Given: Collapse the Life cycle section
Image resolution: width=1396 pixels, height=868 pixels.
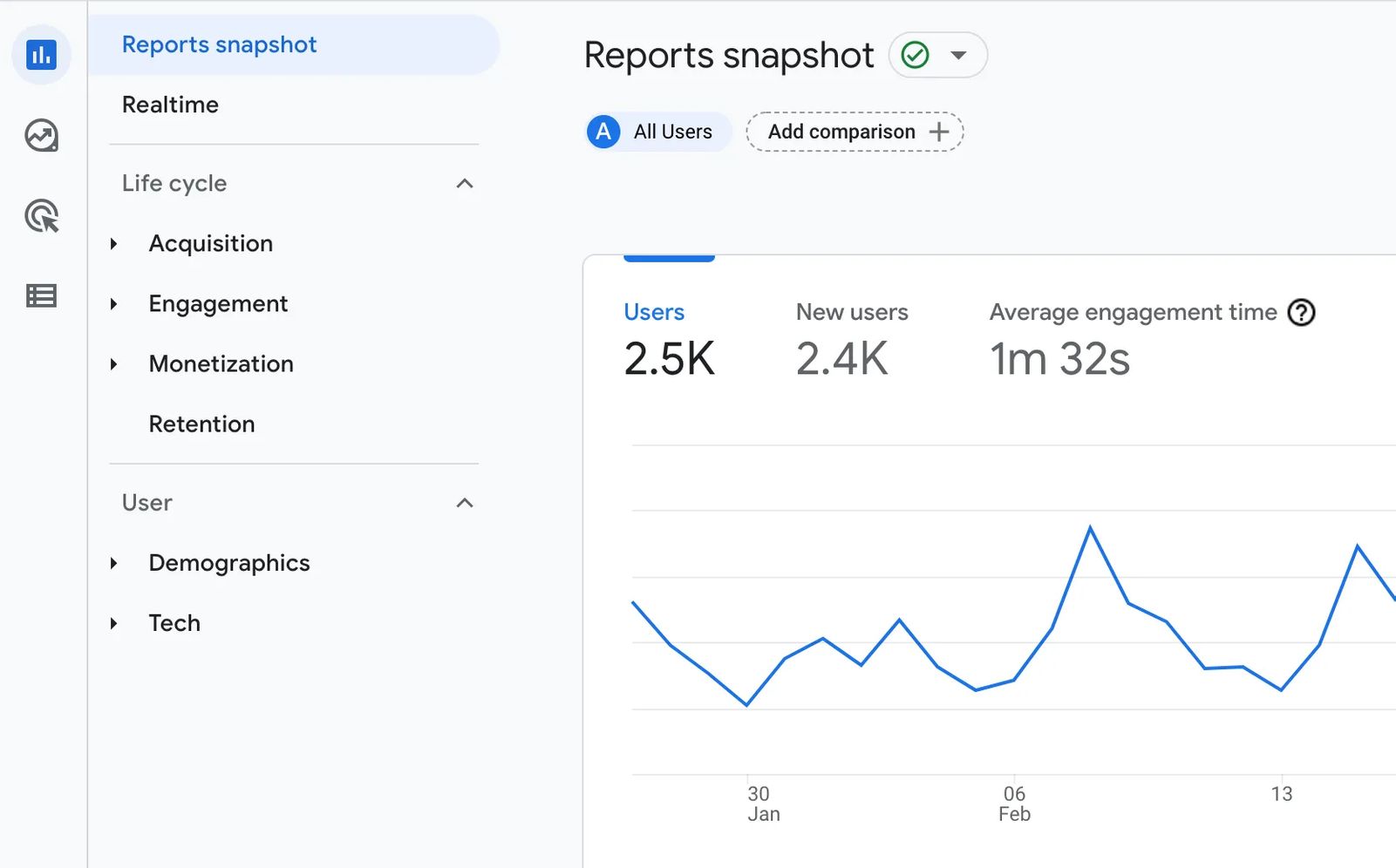Looking at the screenshot, I should click(465, 184).
